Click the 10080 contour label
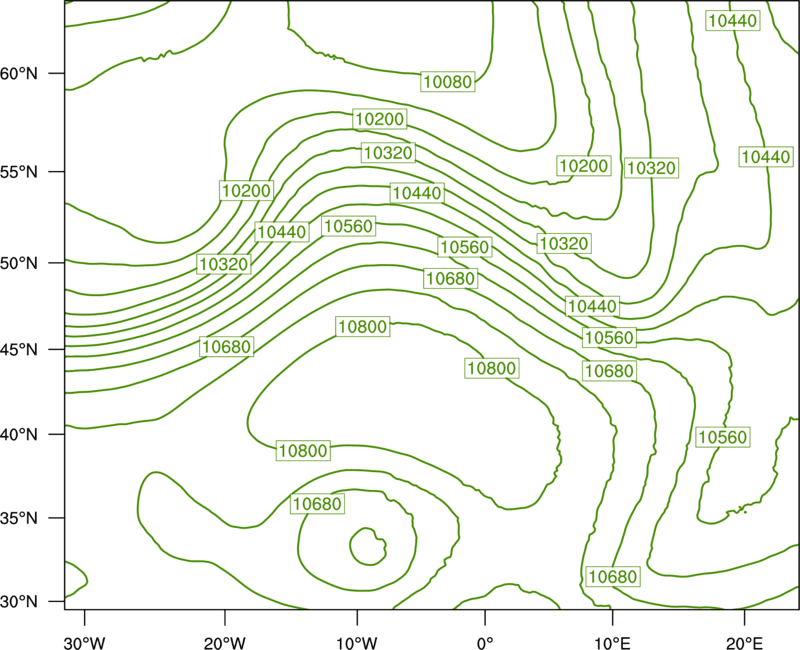This screenshot has width=800, height=650. click(x=448, y=82)
